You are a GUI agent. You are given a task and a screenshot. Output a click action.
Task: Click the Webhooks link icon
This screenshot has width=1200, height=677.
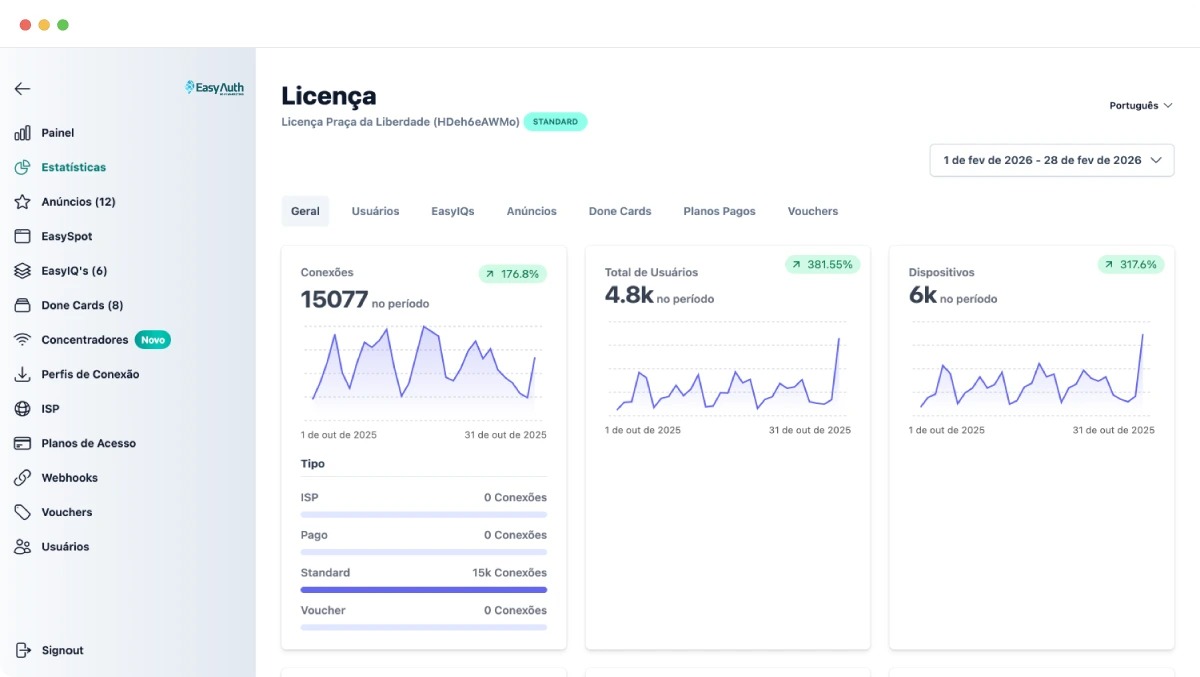(x=22, y=478)
